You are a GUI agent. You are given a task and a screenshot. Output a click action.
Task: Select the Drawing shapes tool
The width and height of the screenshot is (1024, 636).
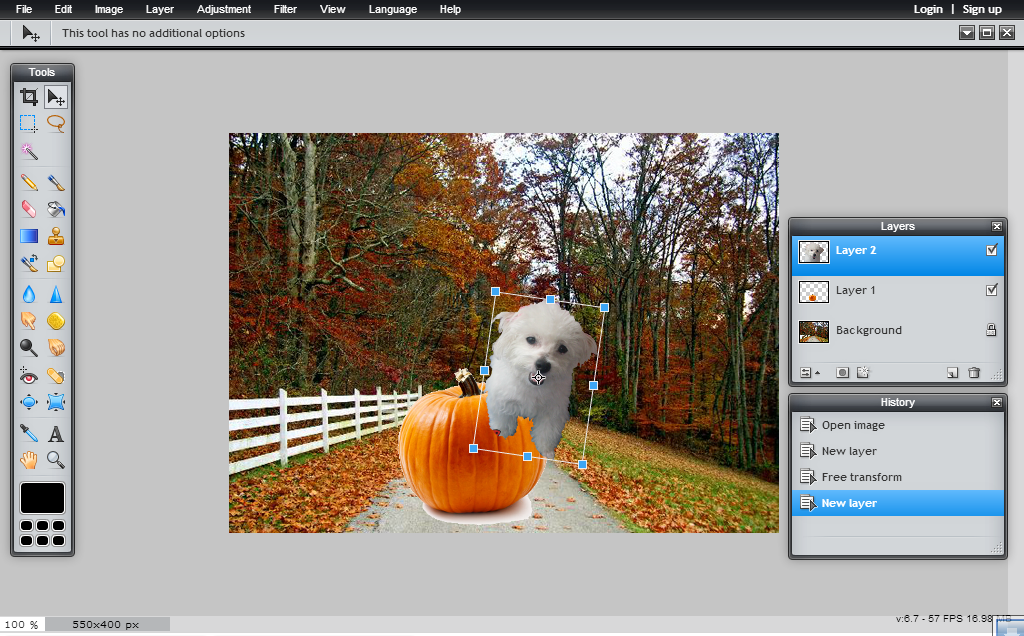56,263
